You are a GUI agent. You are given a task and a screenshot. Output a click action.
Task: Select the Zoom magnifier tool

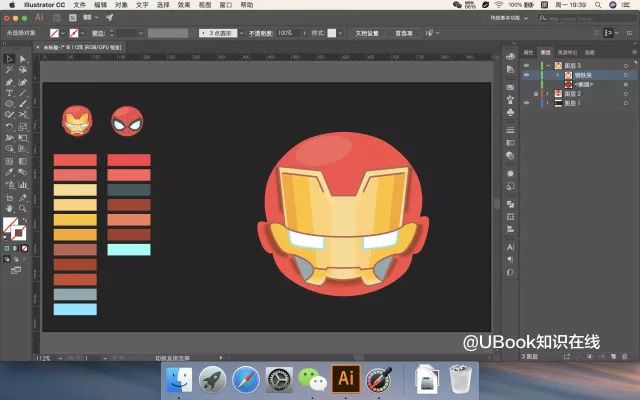(23, 209)
